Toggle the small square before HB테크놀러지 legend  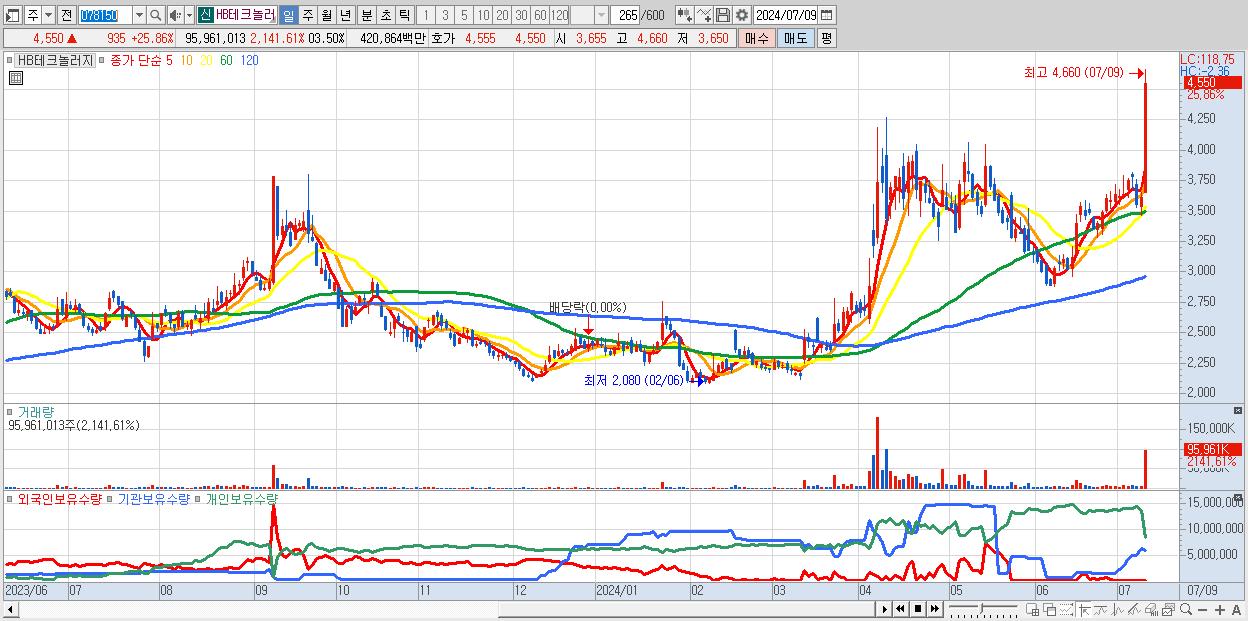(11, 60)
